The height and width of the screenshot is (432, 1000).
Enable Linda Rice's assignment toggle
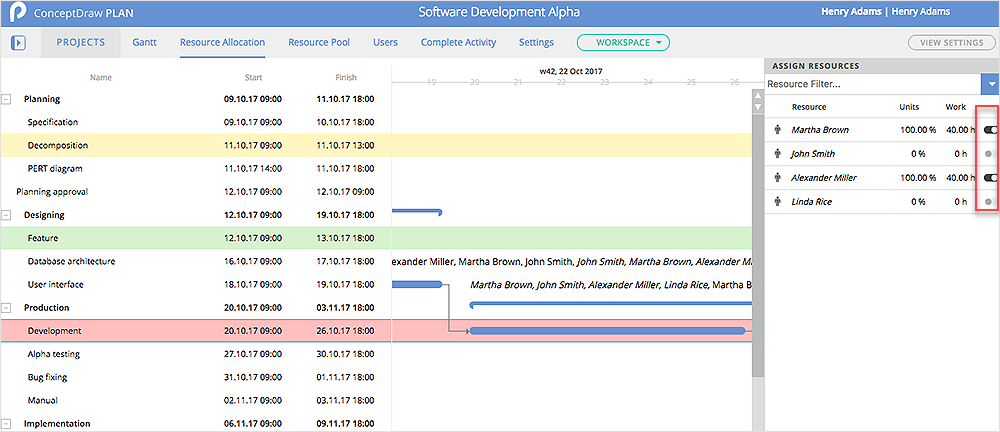coord(989,202)
